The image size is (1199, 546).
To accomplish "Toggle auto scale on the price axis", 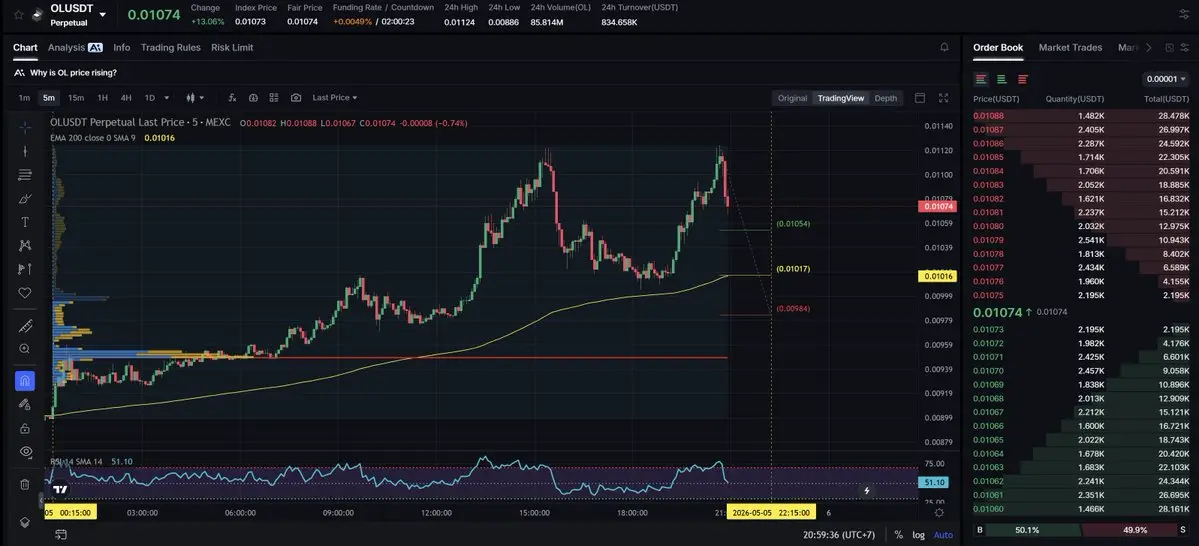I will [x=944, y=535].
